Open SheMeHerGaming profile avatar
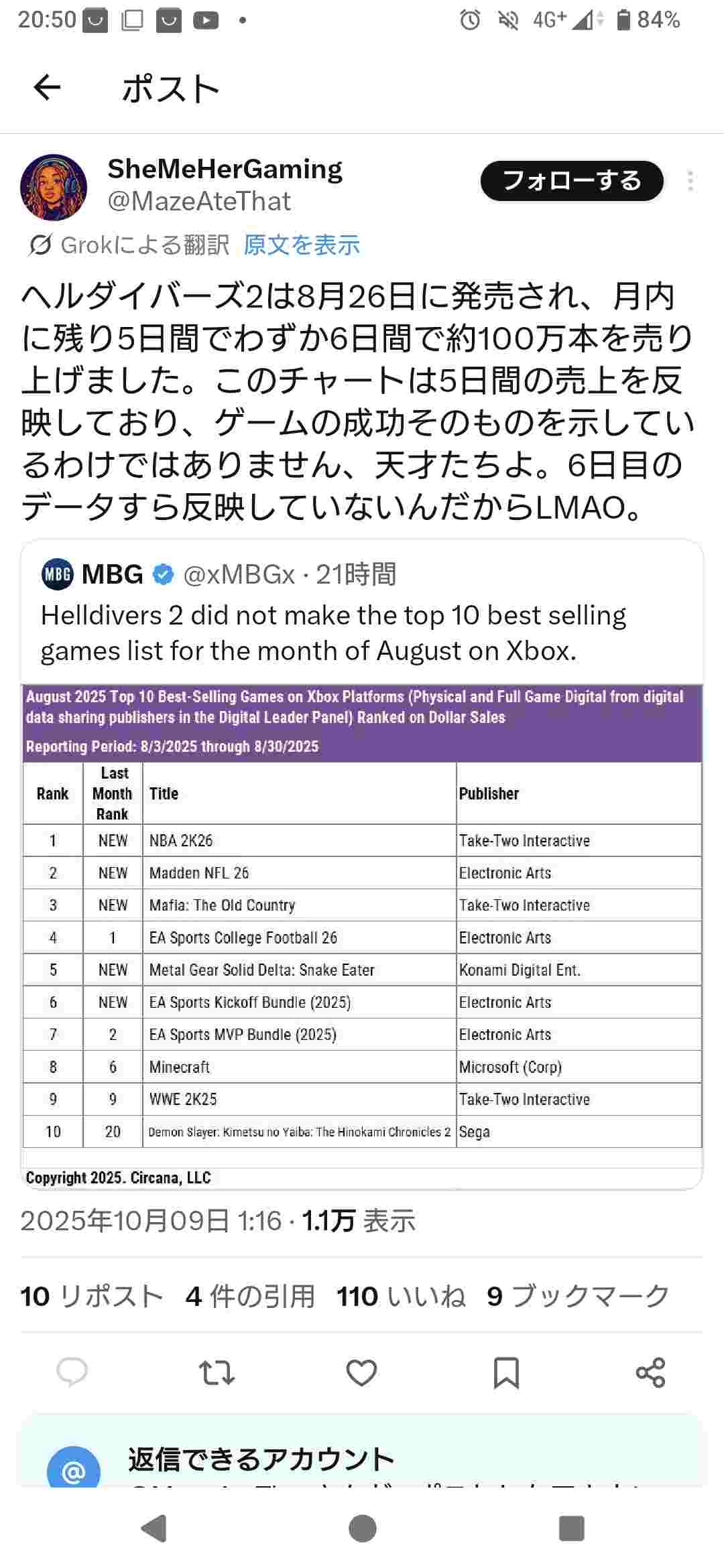 click(54, 188)
